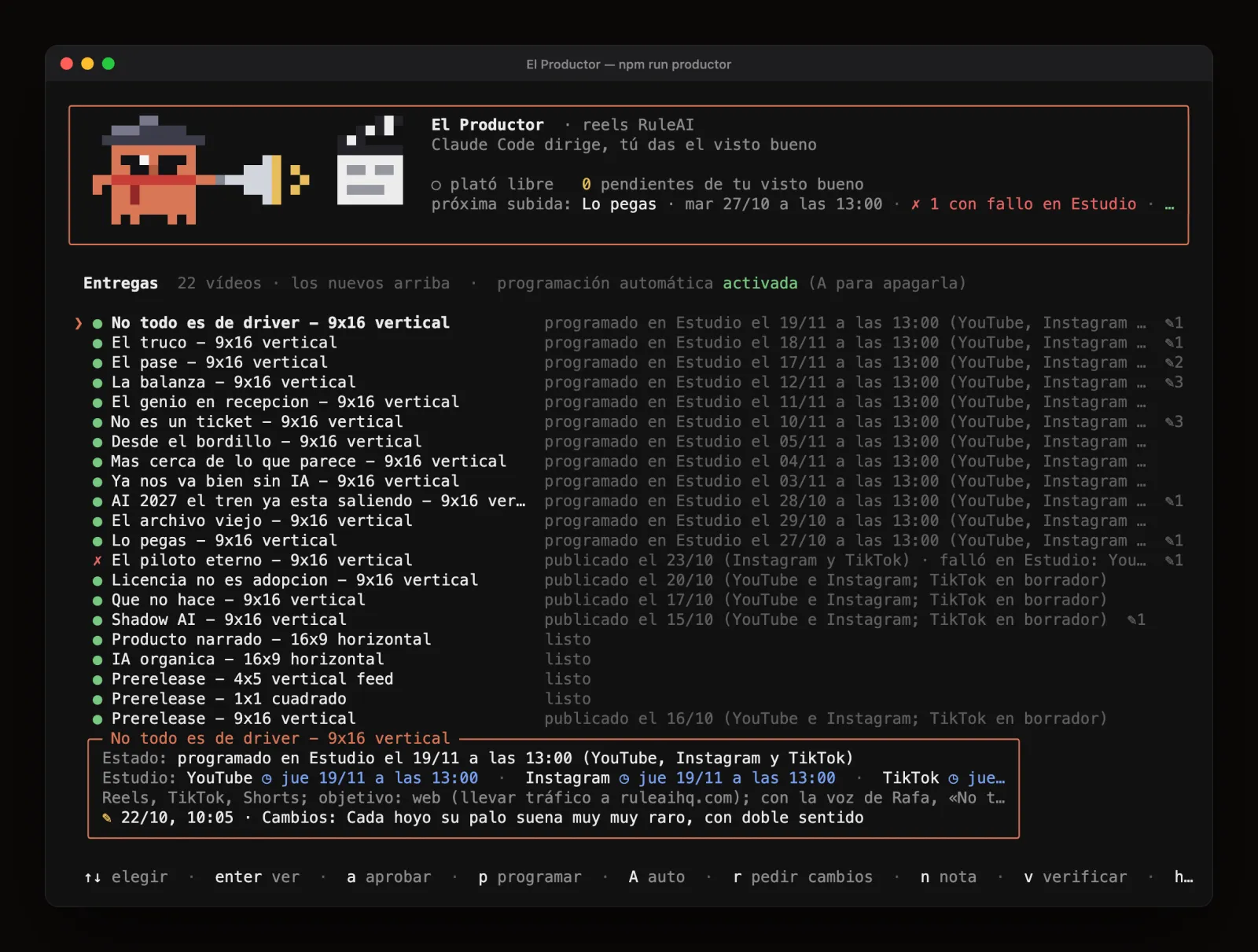1258x952 pixels.
Task: Click the 'v verificar' footer shortcut
Action: point(1075,877)
